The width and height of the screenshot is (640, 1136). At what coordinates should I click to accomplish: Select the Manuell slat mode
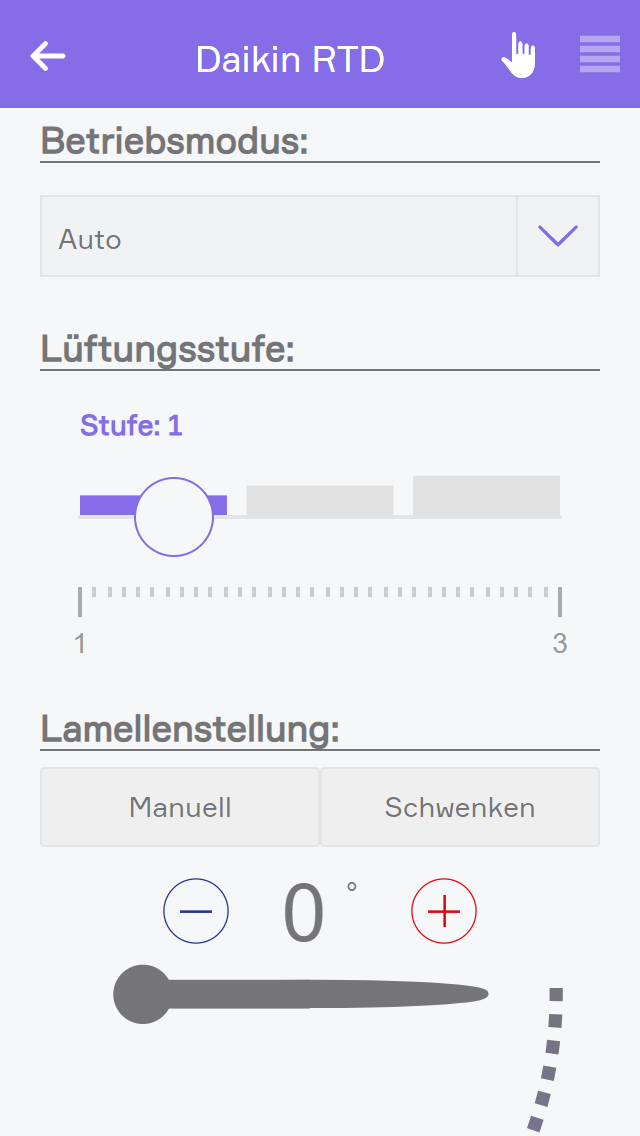coord(180,807)
